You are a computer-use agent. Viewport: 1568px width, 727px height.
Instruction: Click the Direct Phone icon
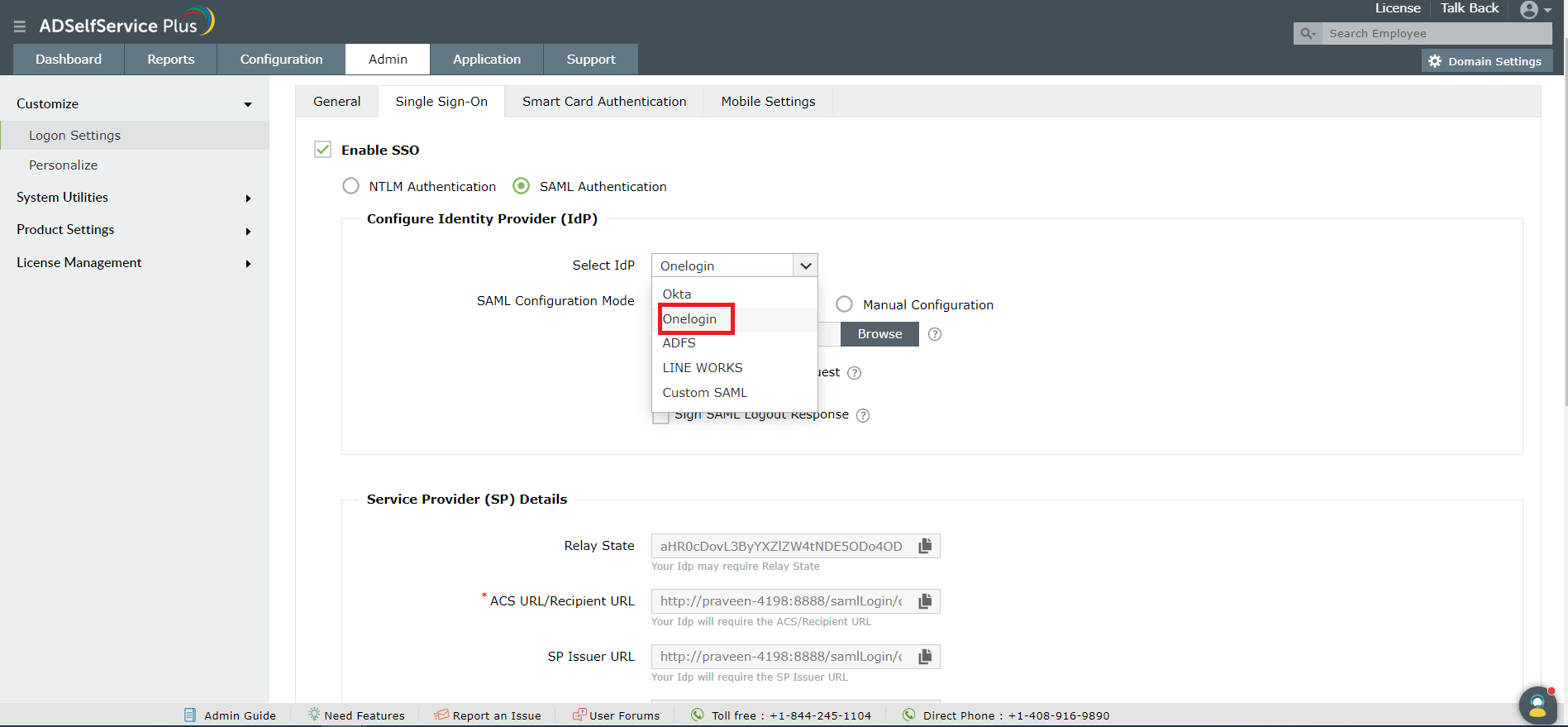tap(909, 715)
